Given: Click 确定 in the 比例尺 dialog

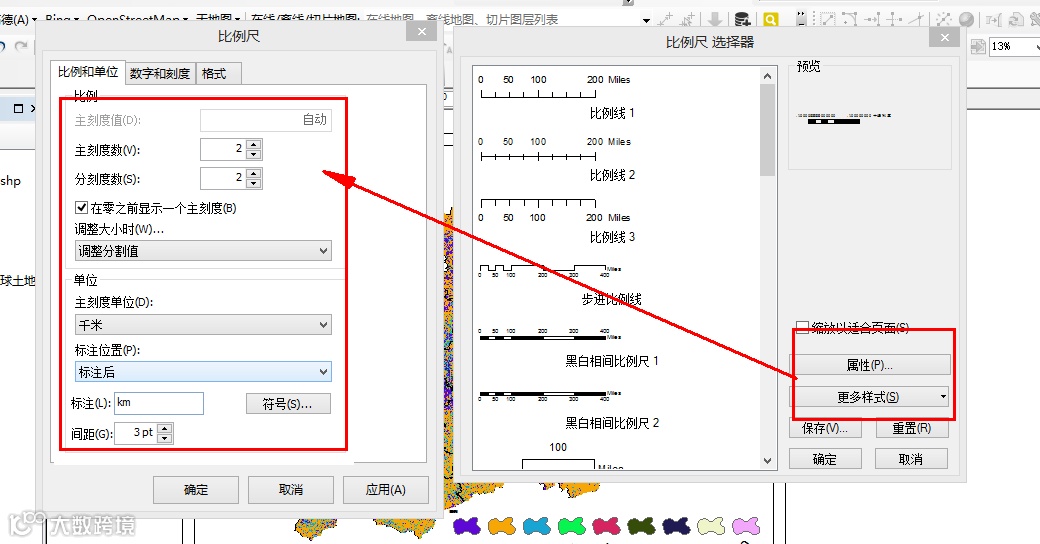Looking at the screenshot, I should coord(196,490).
